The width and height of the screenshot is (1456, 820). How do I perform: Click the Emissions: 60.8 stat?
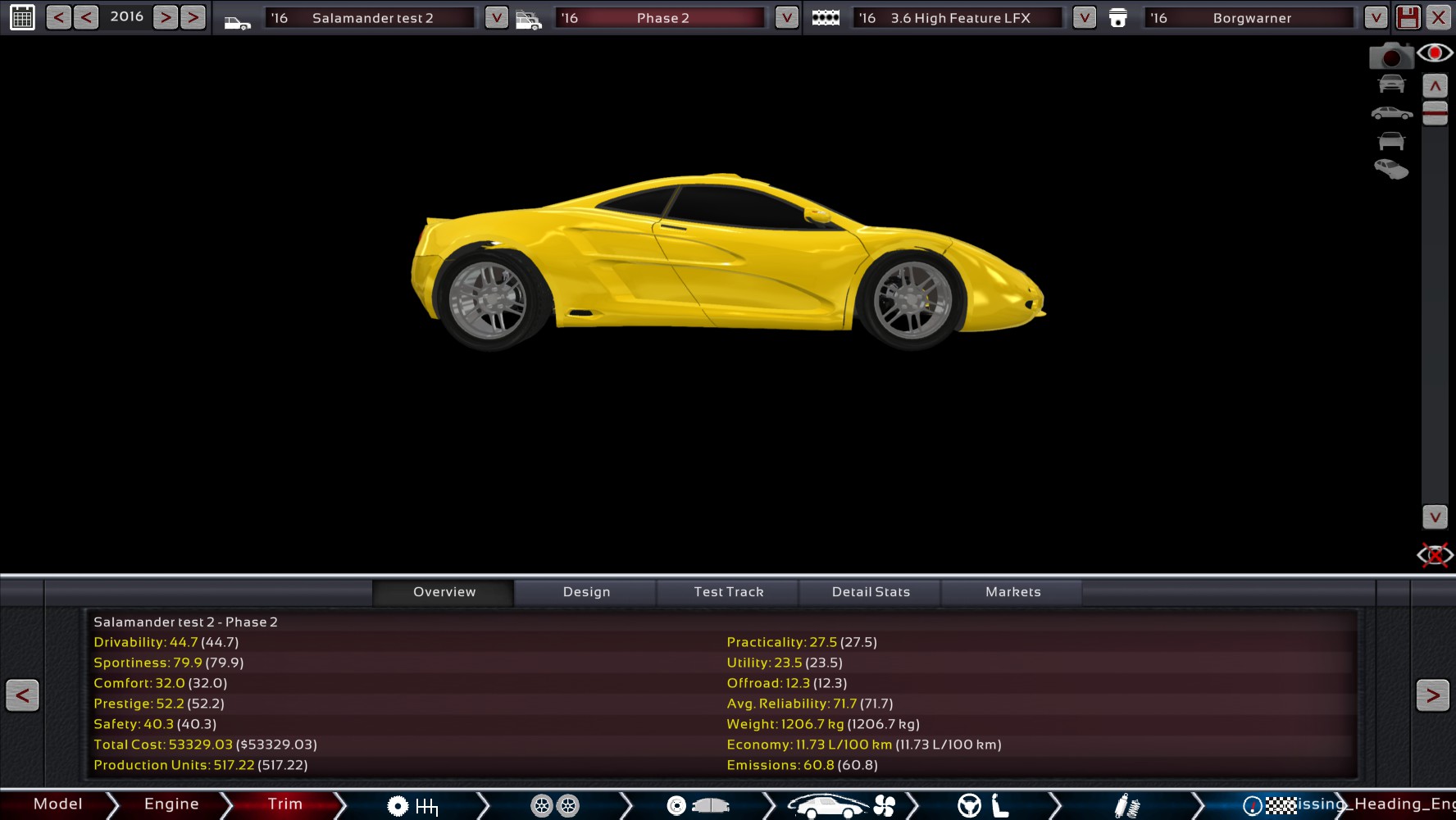[x=802, y=765]
